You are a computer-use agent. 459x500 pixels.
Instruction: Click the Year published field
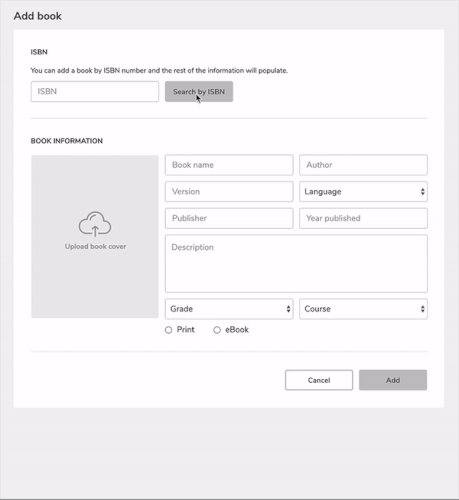363,218
